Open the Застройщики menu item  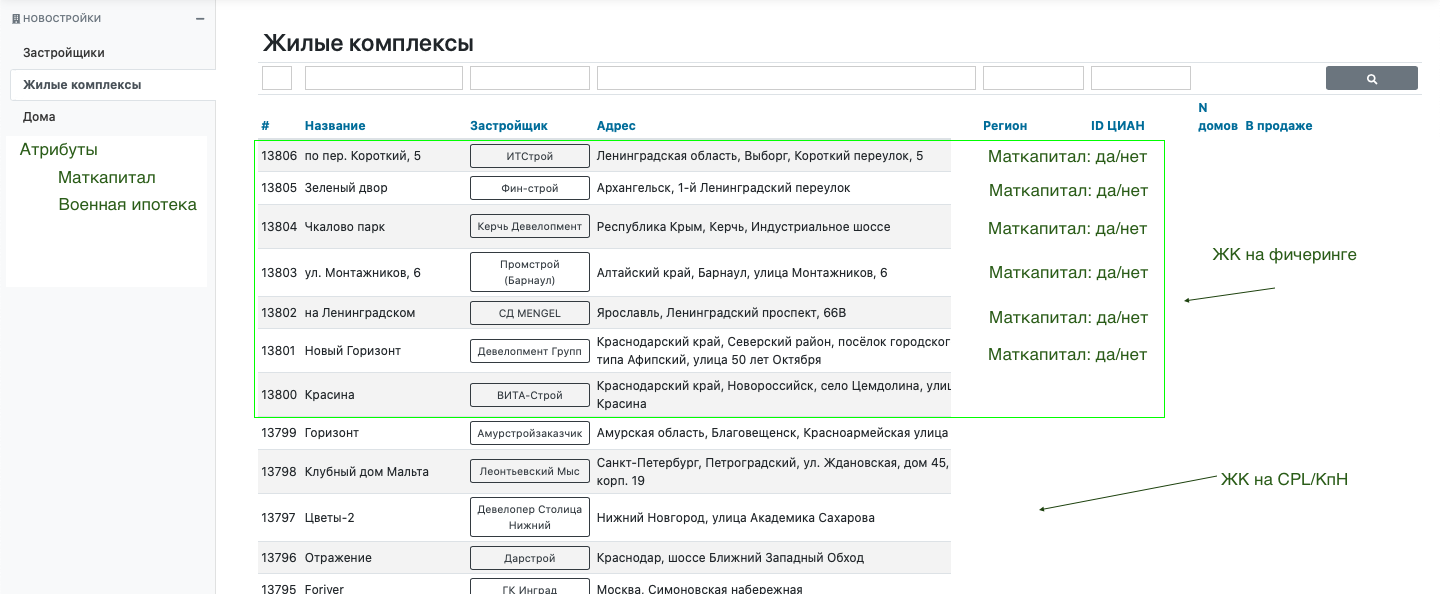[x=64, y=52]
